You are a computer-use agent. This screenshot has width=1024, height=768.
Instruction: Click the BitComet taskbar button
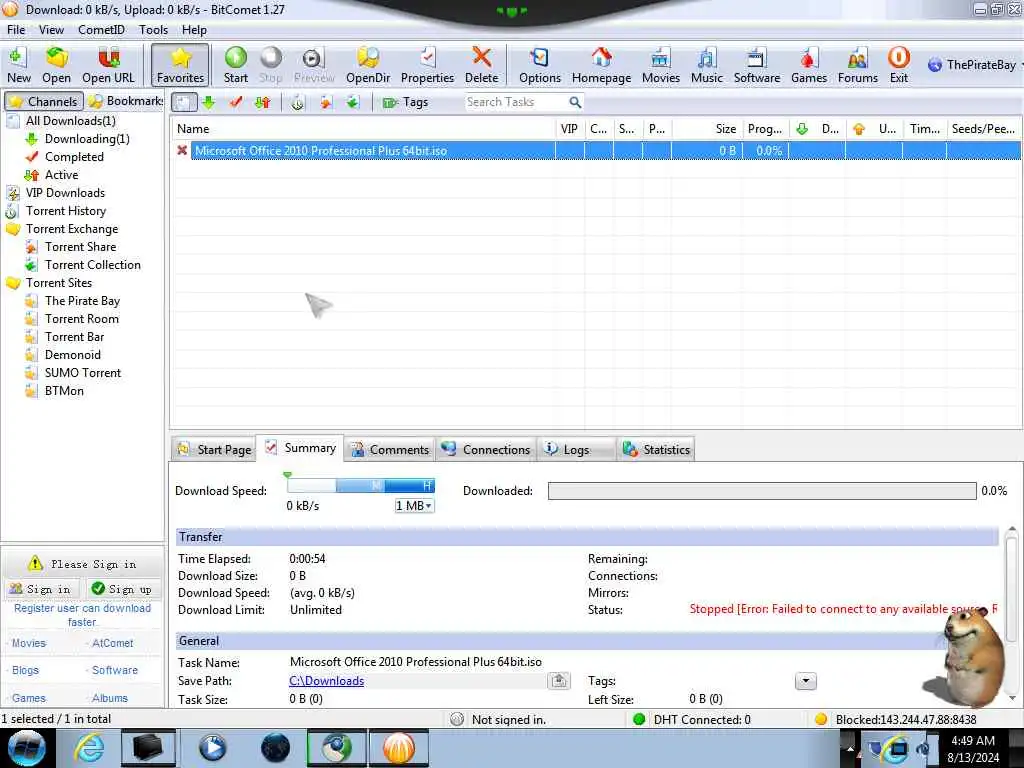coord(398,748)
